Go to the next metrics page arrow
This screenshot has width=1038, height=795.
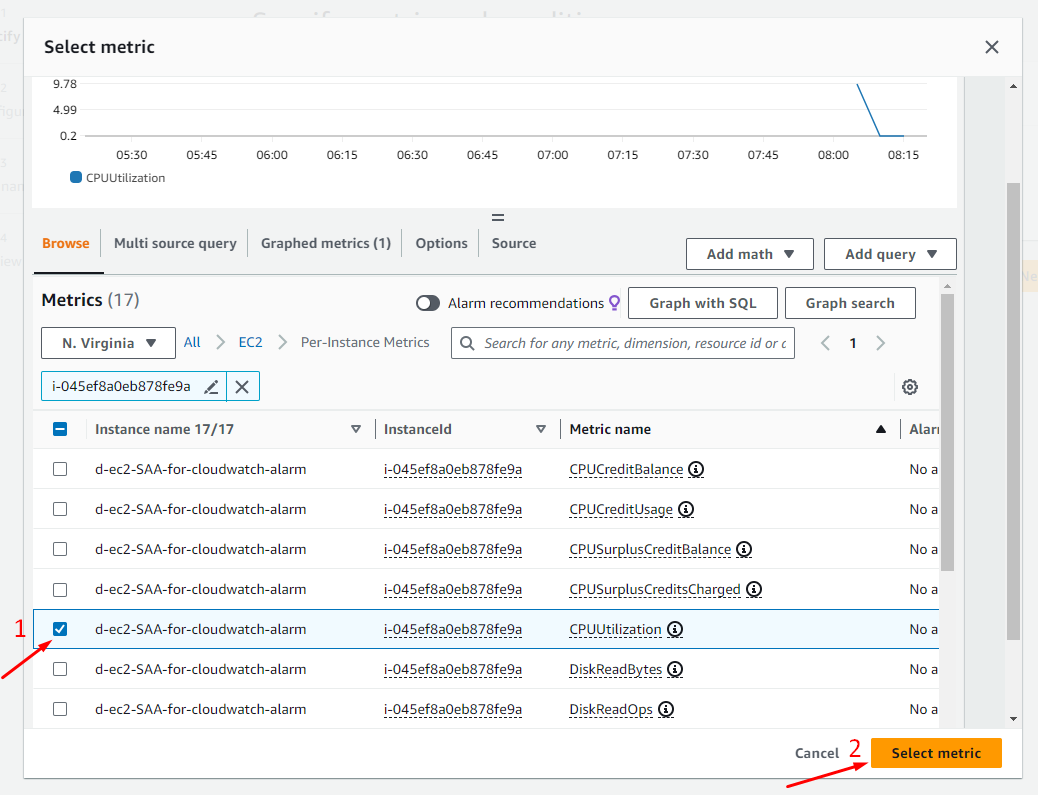point(880,343)
